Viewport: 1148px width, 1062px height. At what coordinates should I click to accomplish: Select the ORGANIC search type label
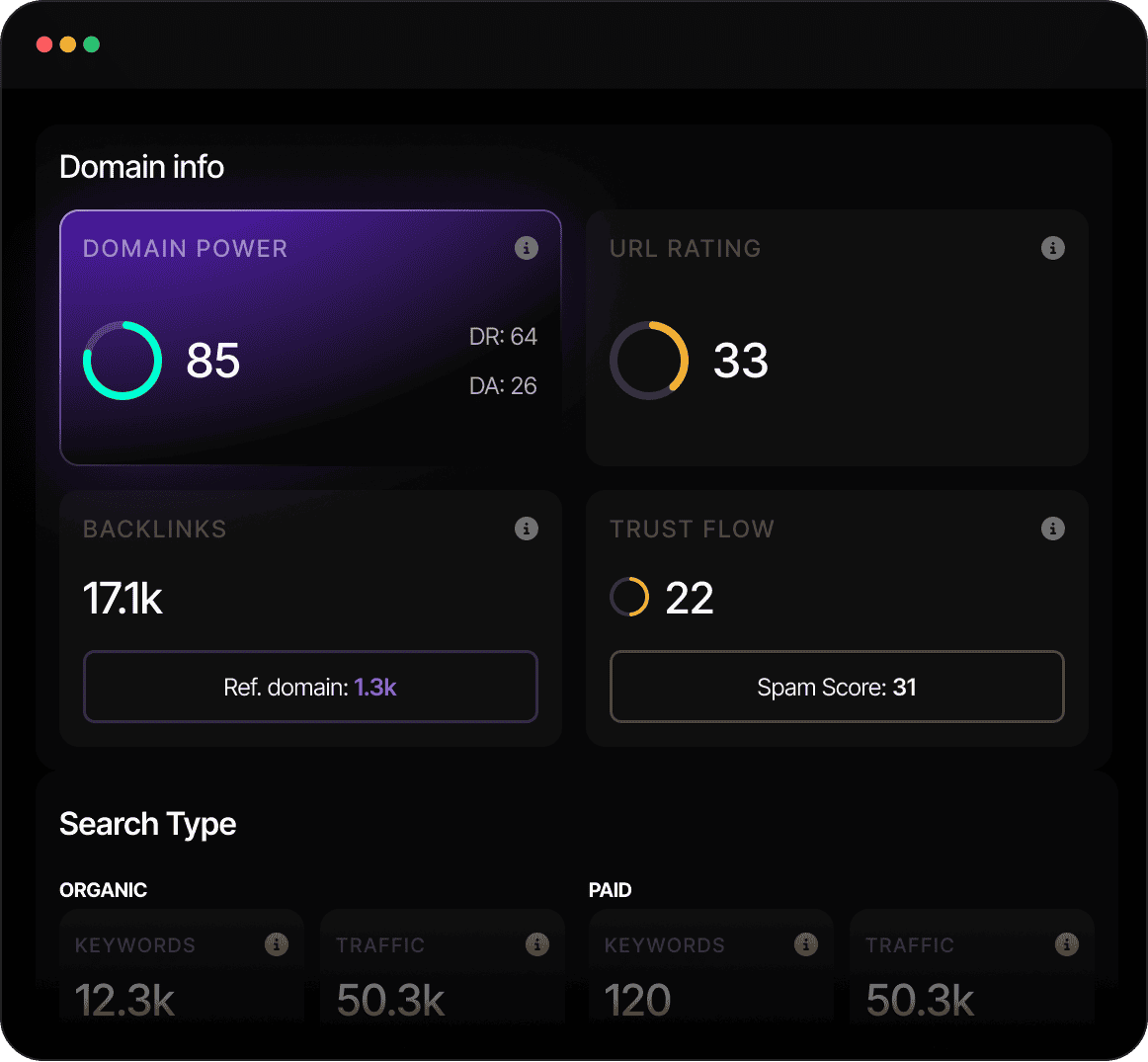[x=103, y=890]
